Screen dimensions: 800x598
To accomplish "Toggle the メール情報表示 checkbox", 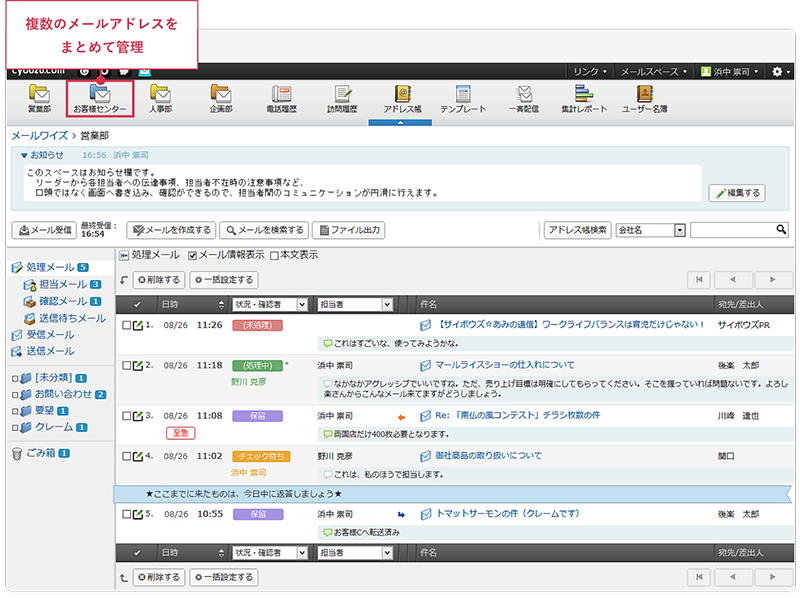I will point(193,255).
